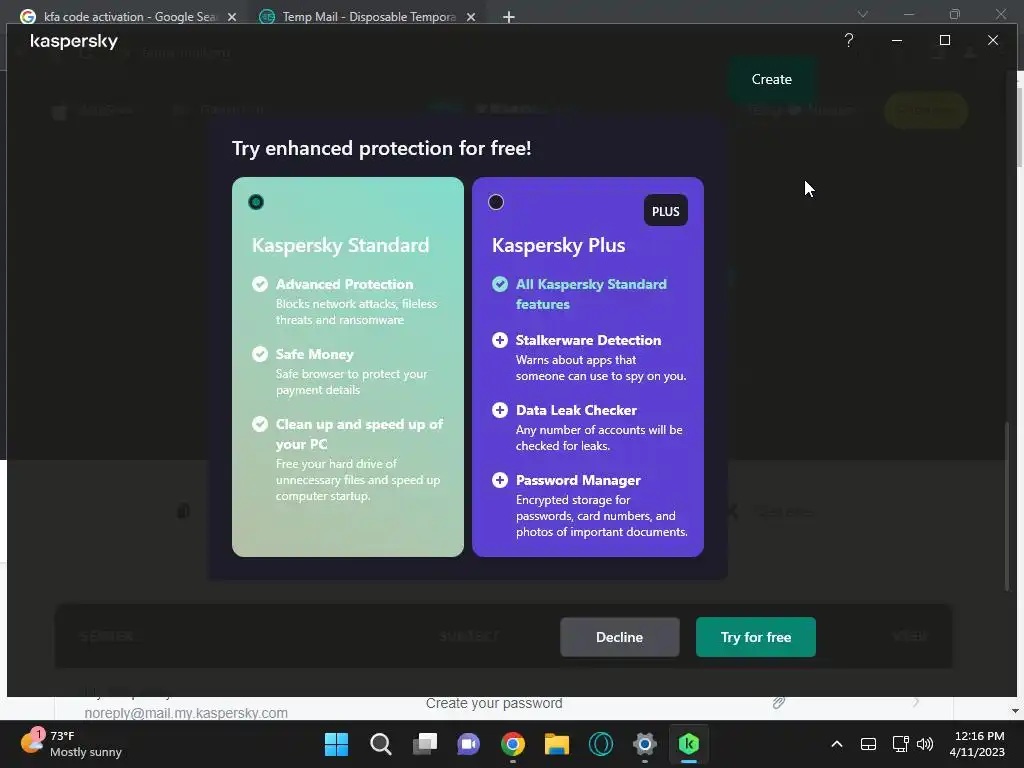Open Windows Search from taskbar

pyautogui.click(x=381, y=744)
